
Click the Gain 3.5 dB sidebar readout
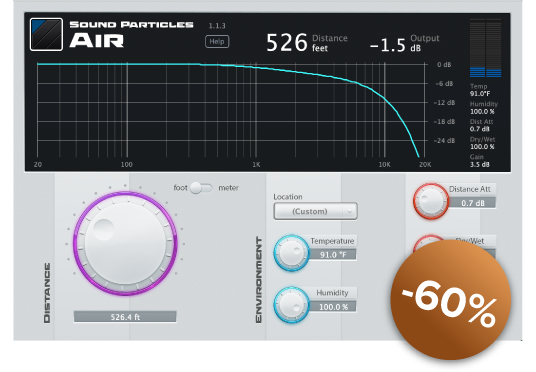coord(479,161)
